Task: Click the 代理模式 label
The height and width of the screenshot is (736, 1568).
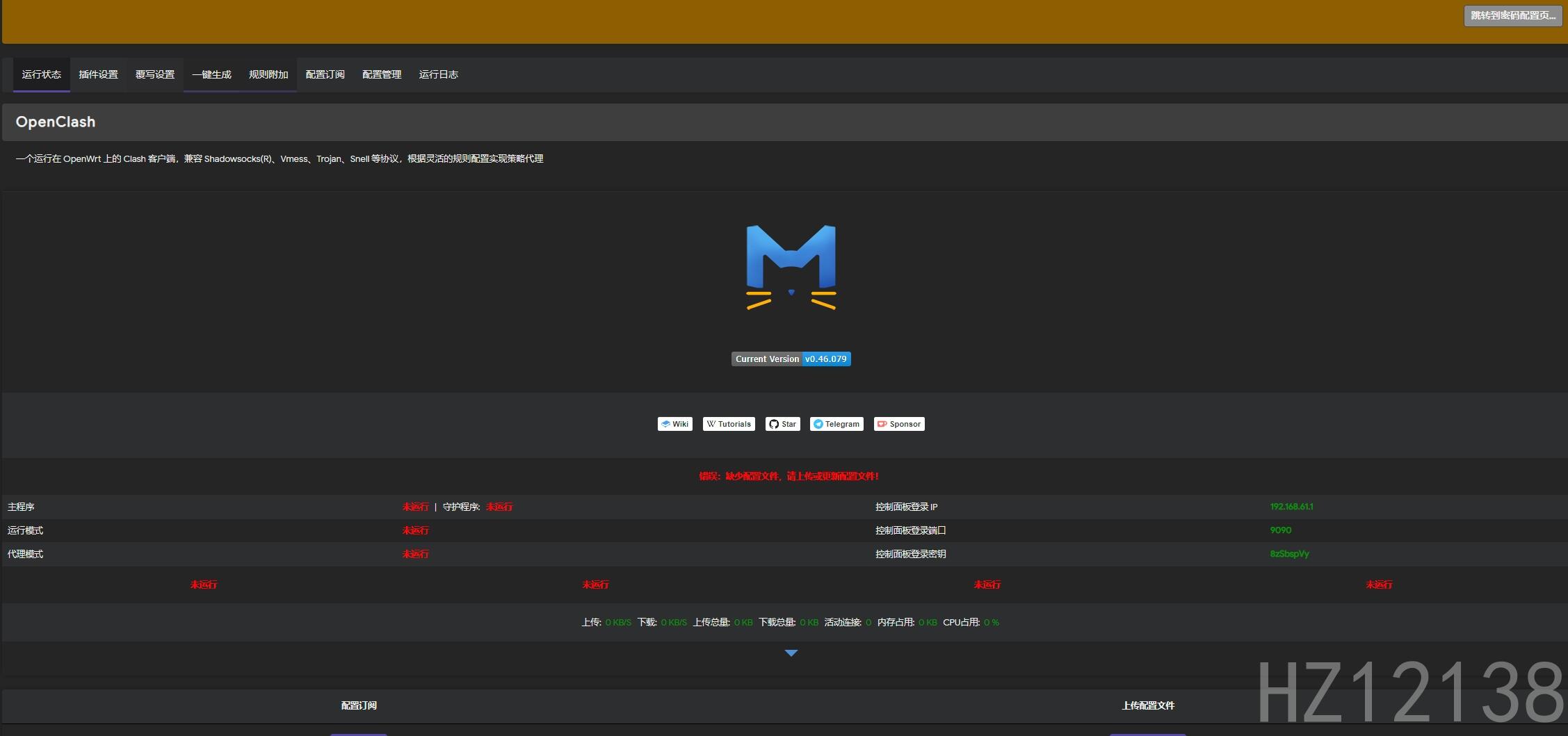Action: coord(25,554)
